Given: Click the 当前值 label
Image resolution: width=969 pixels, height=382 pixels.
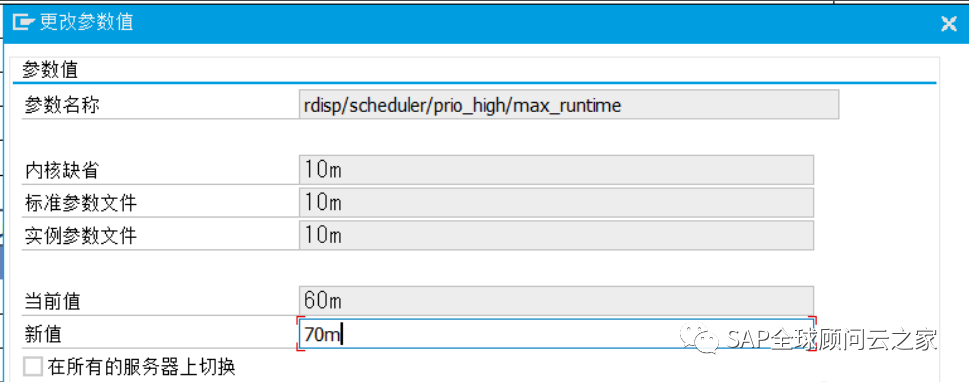Looking at the screenshot, I should click(x=53, y=302).
